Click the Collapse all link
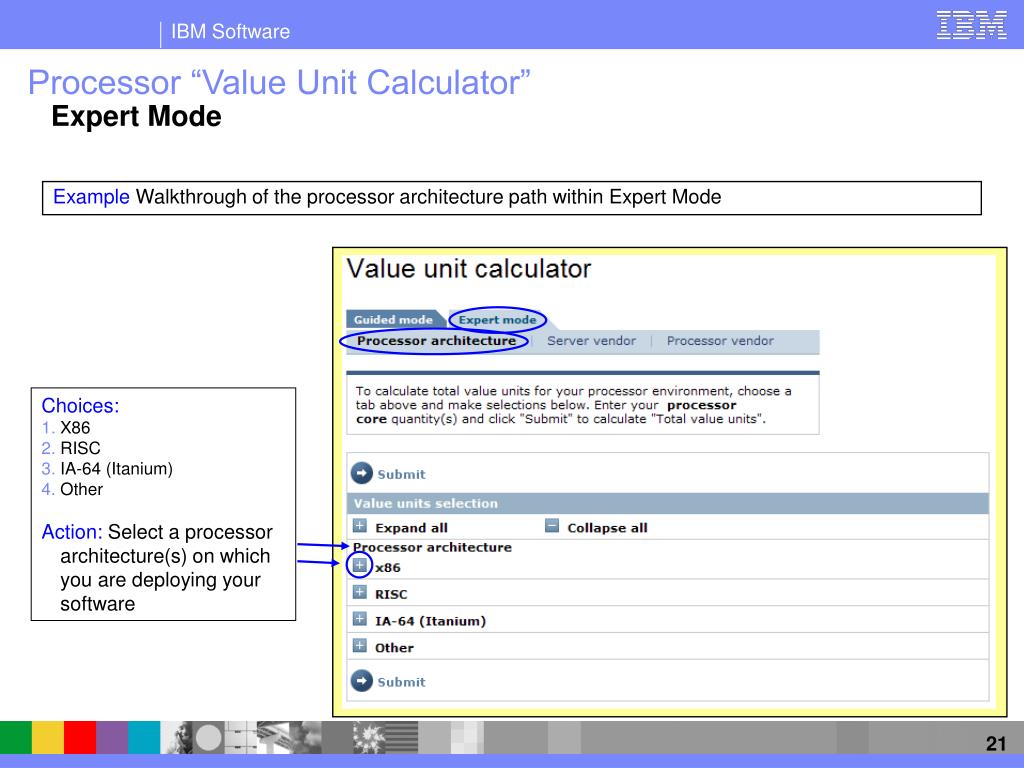This screenshot has width=1024, height=768. tap(607, 528)
